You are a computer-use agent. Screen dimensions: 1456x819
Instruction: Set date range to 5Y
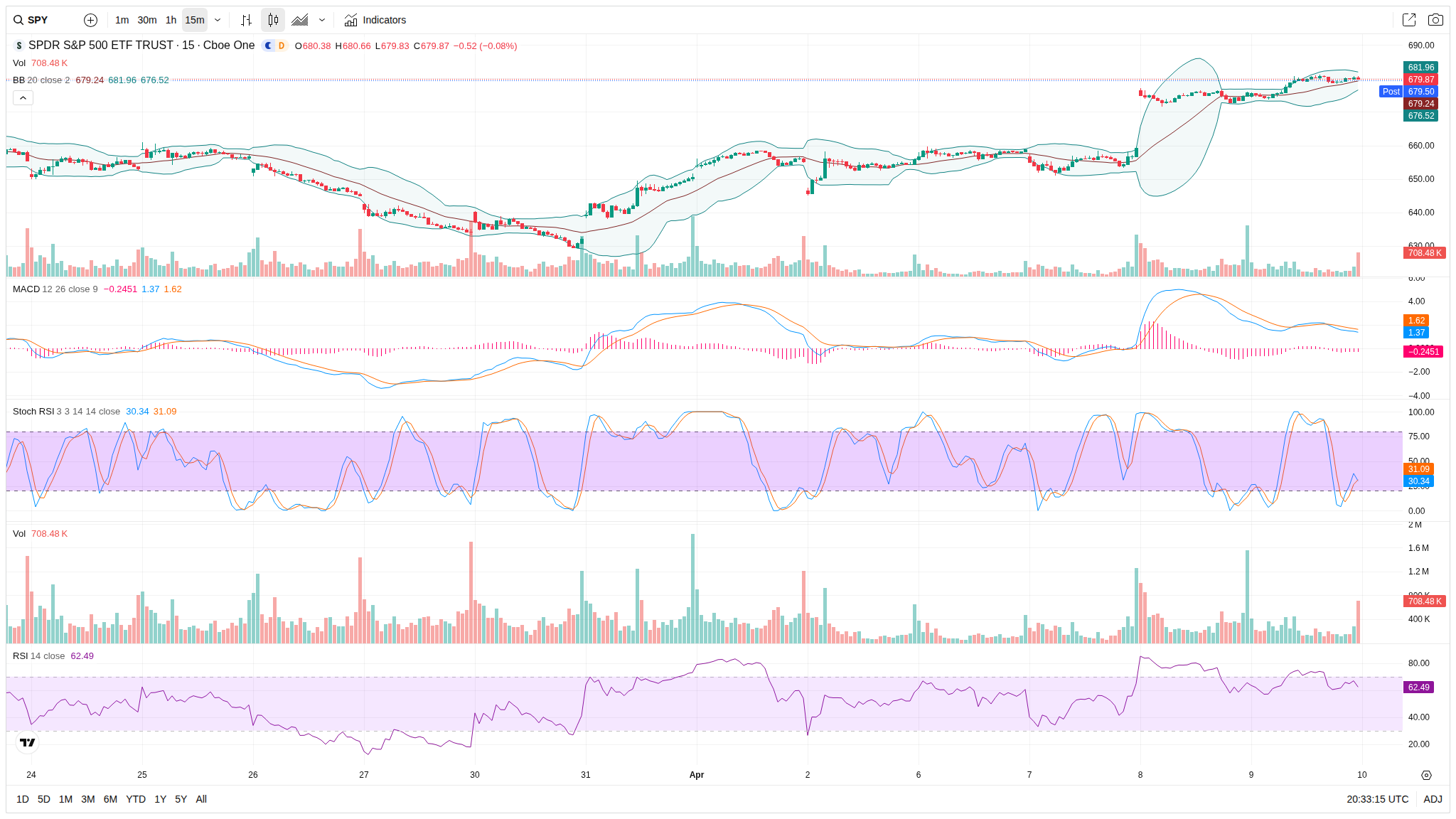coord(181,799)
